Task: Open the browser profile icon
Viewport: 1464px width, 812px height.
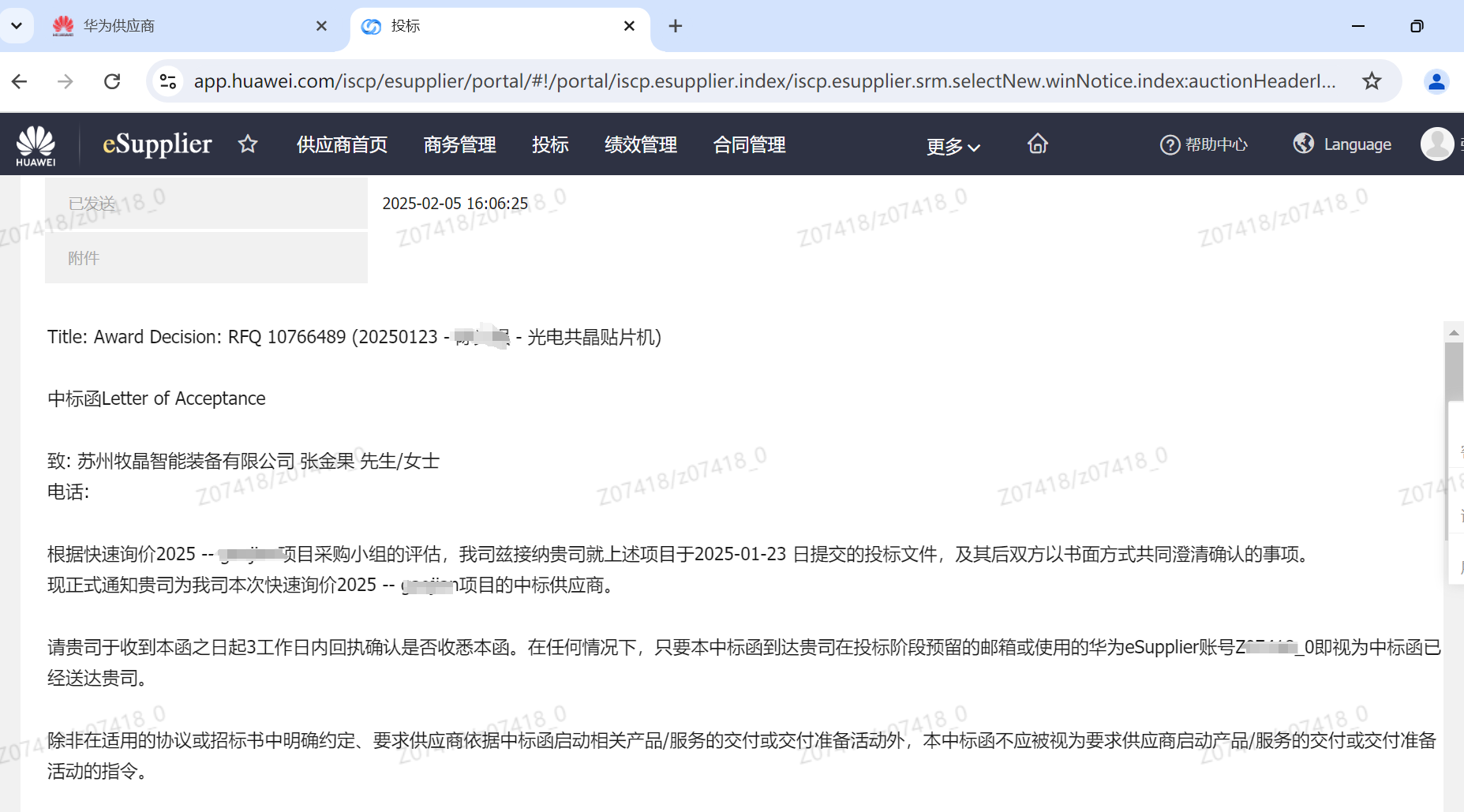Action: [x=1436, y=81]
